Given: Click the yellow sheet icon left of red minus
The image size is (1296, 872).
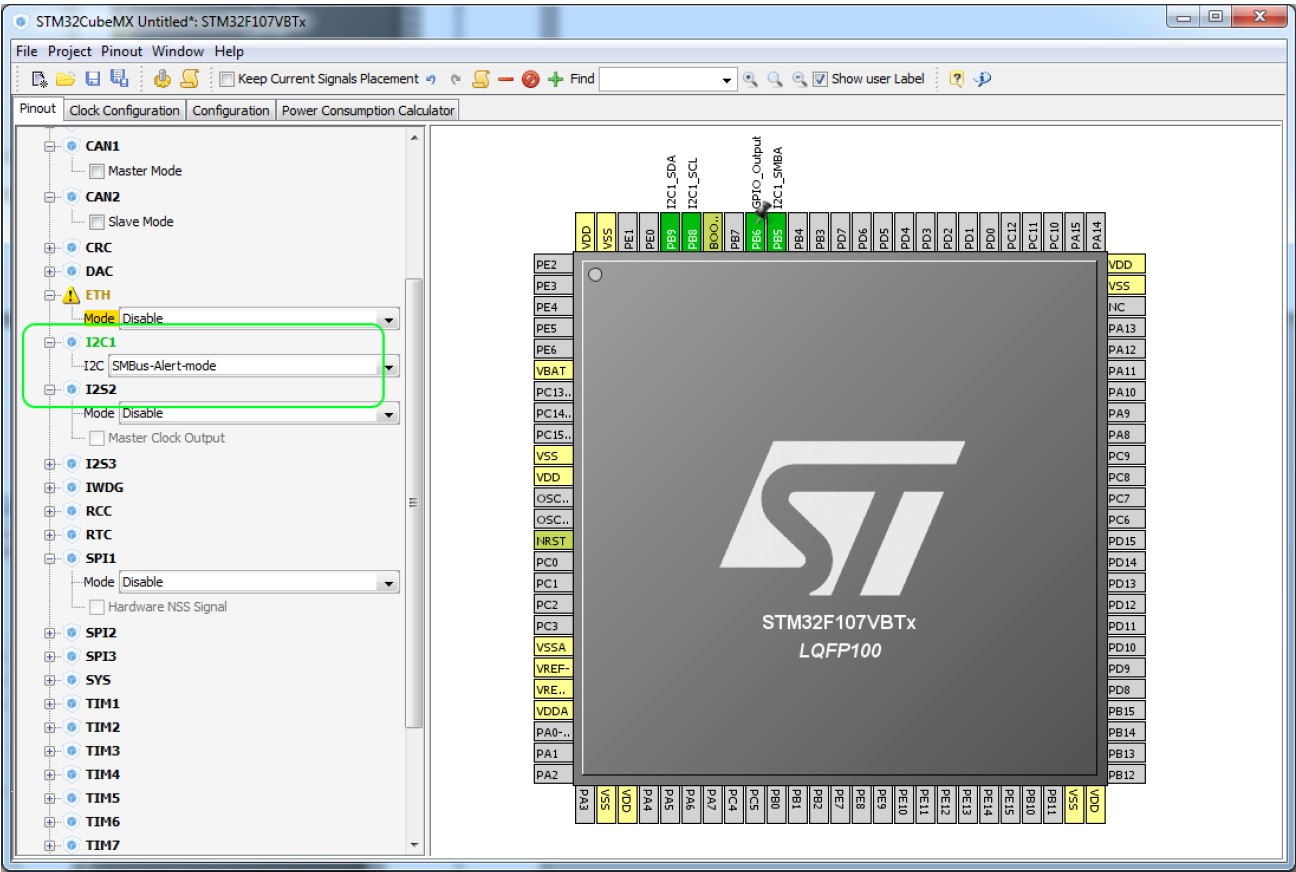Looking at the screenshot, I should [481, 79].
